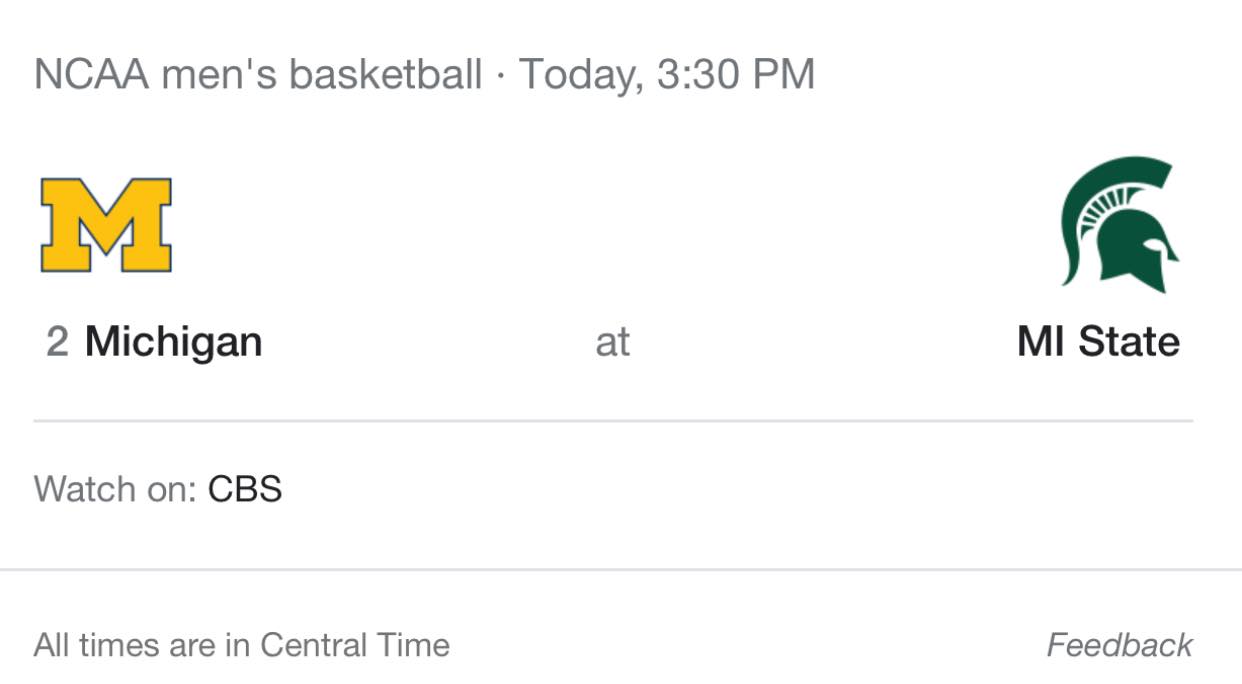The width and height of the screenshot is (1242, 684).
Task: Click the empty card area between both logos
Action: click(x=612, y=225)
